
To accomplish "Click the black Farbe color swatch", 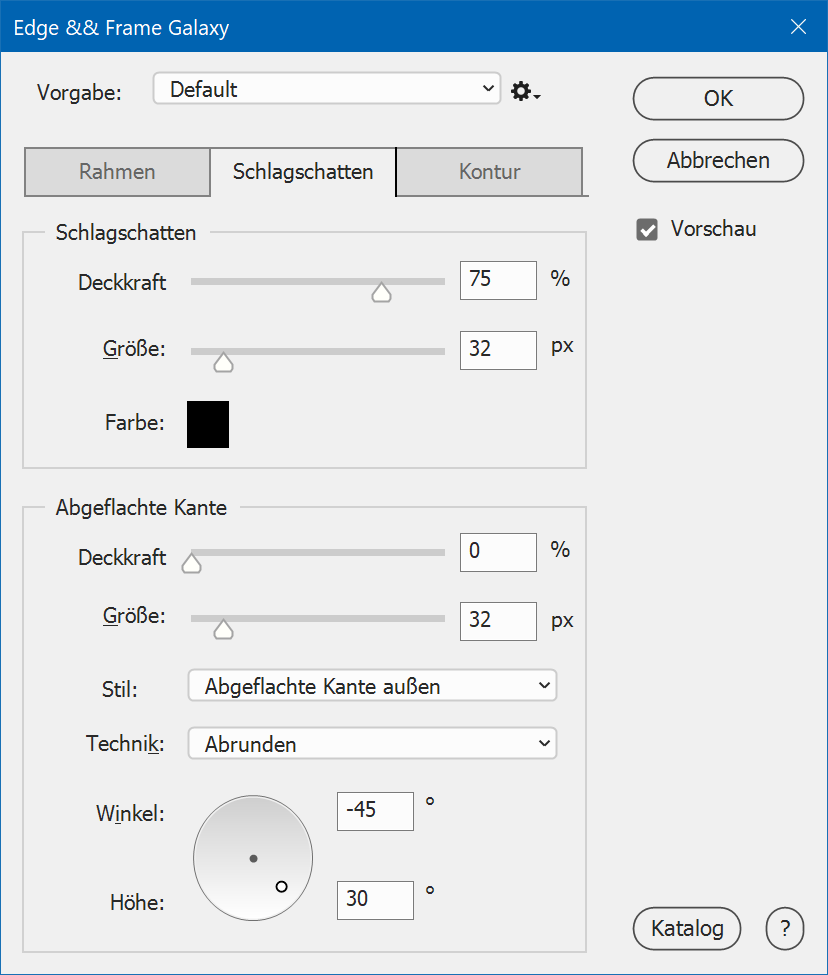I will 208,424.
